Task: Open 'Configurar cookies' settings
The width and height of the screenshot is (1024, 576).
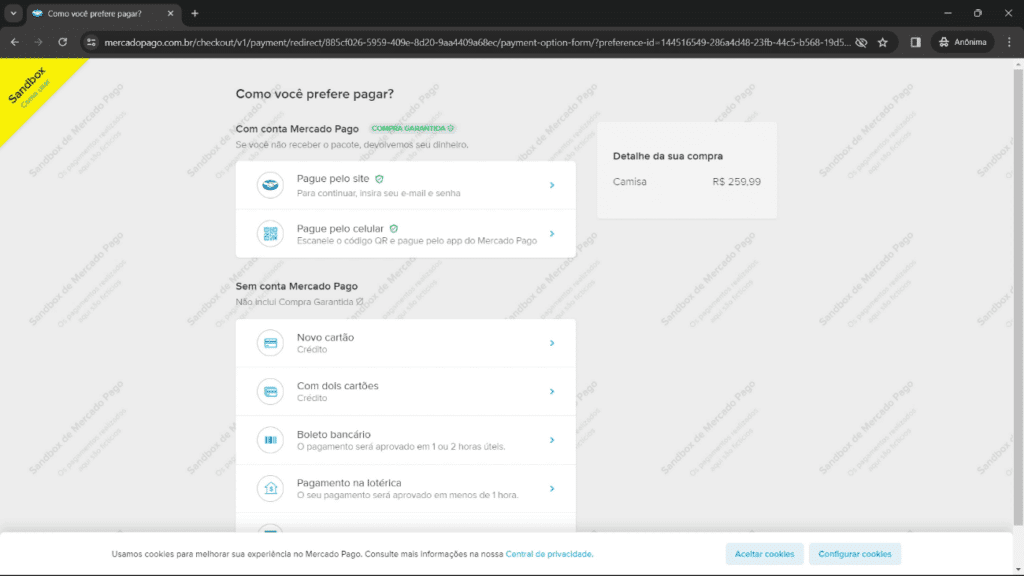Action: tap(854, 554)
